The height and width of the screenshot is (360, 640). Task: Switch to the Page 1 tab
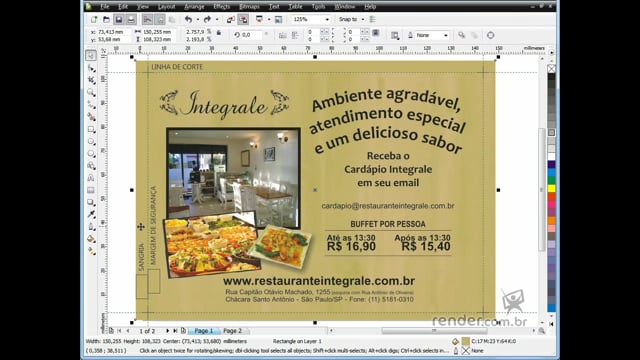point(203,331)
